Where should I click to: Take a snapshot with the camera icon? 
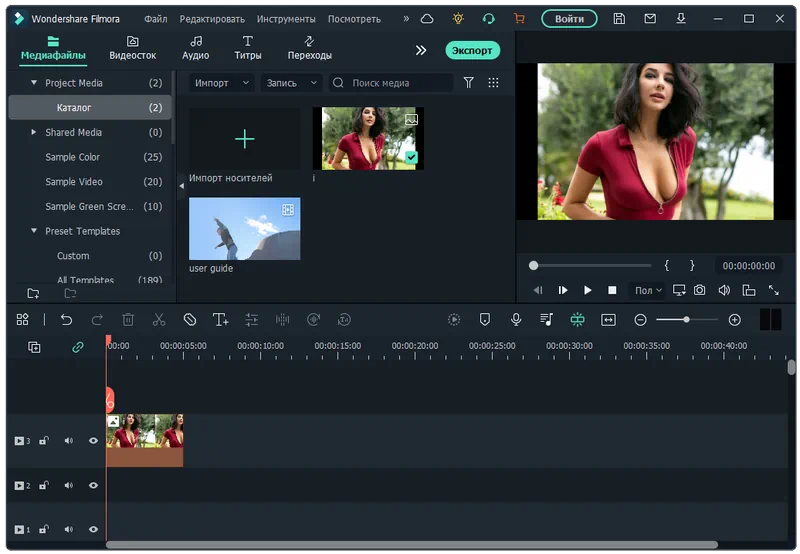coord(700,290)
